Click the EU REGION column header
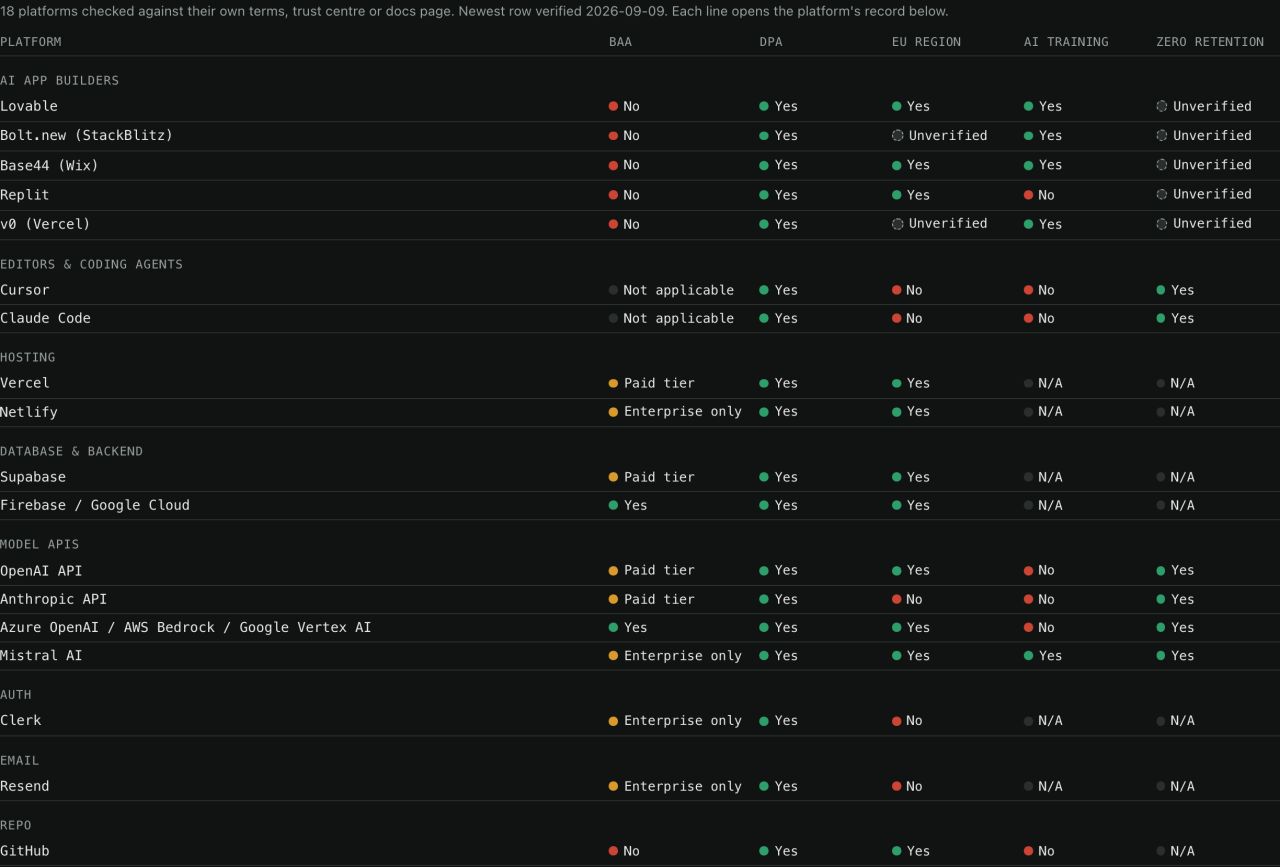Viewport: 1280px width, 867px height. 926,42
